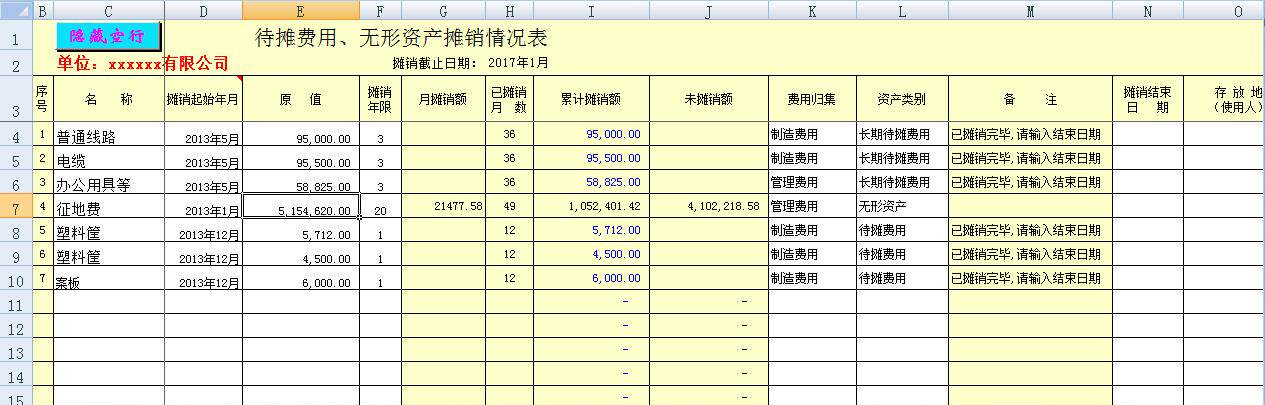Click the 资产类别 heading cell
The width and height of the screenshot is (1265, 405).
click(x=902, y=99)
